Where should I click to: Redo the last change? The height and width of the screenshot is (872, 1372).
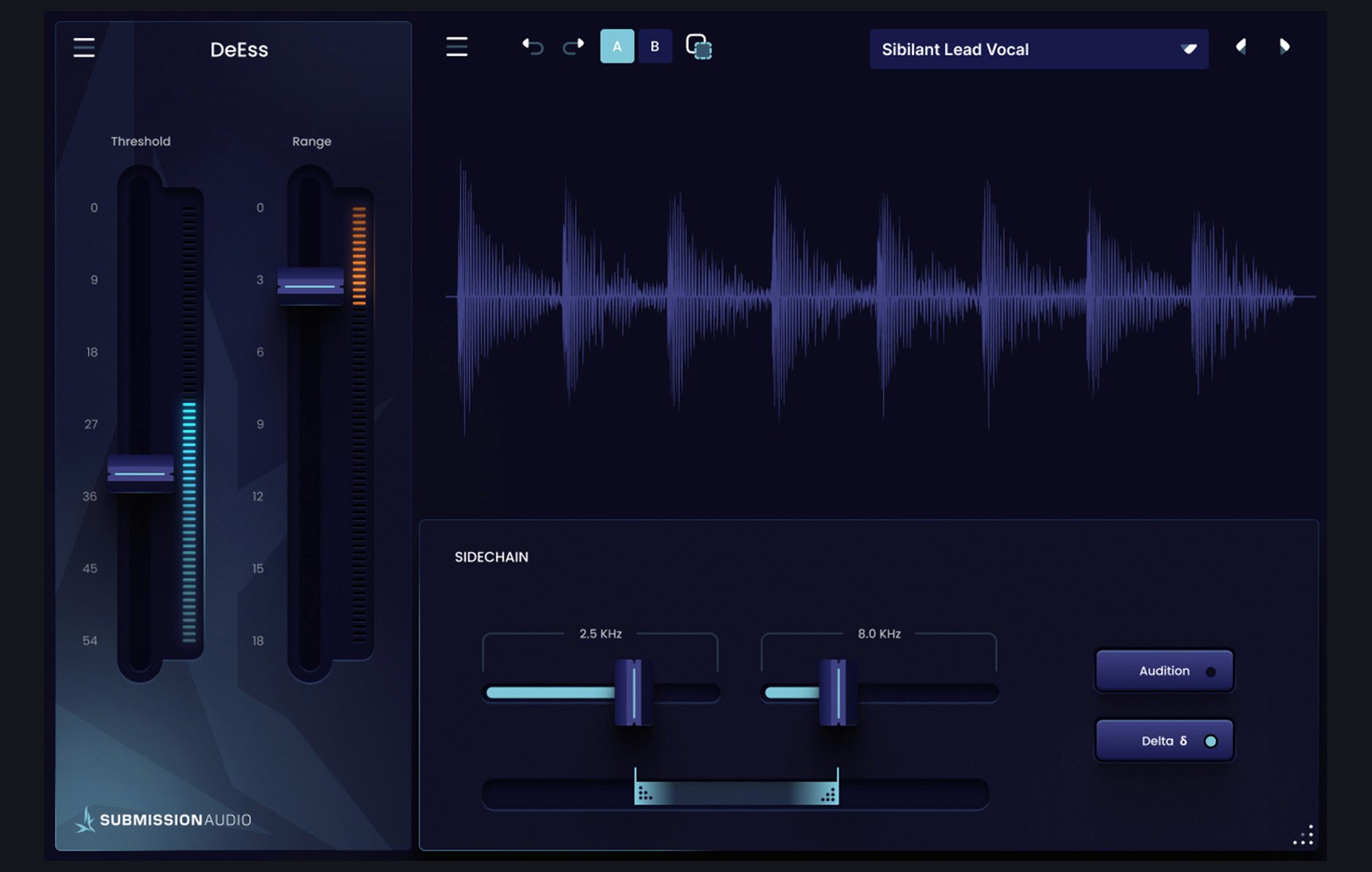[573, 47]
